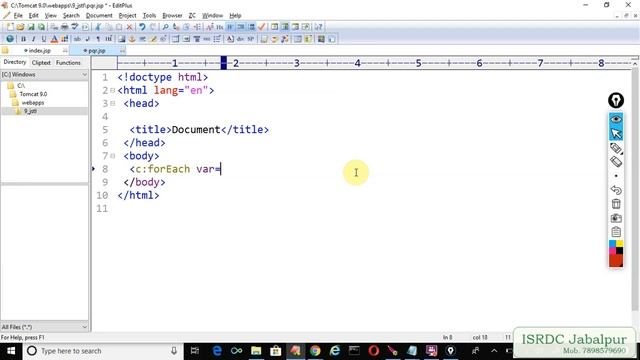Toggle the Hx hex viewer toolbar button

tap(220, 27)
